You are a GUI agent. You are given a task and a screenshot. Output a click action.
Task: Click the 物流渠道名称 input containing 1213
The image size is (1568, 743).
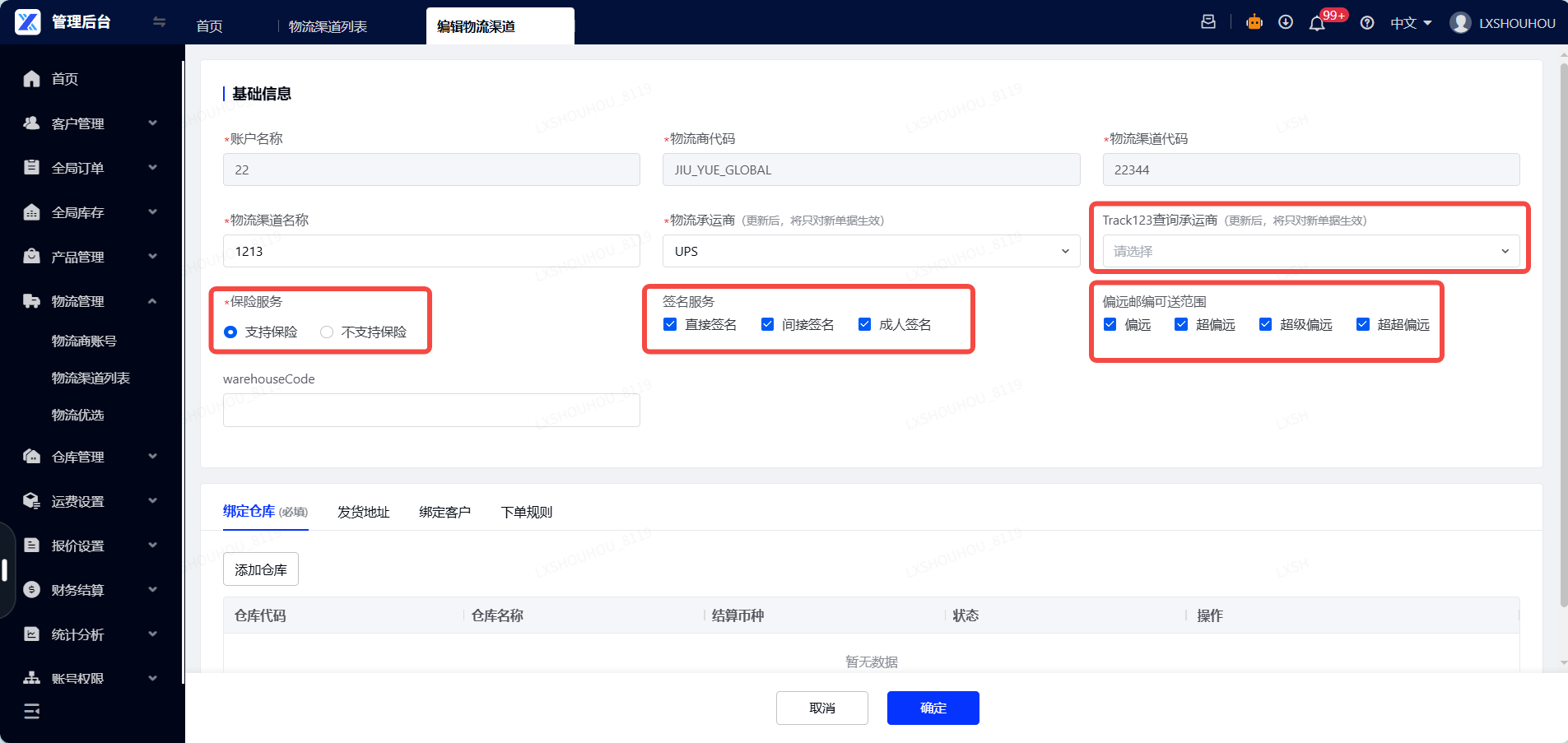point(431,252)
